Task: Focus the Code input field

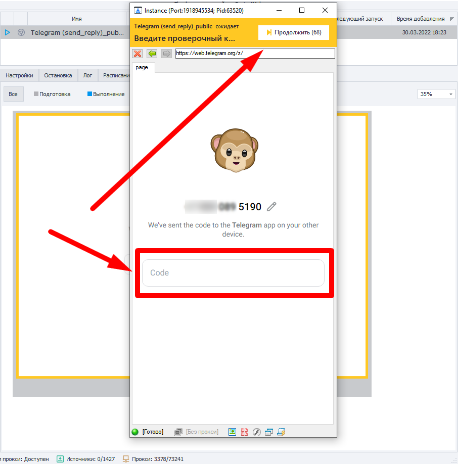Action: click(233, 273)
